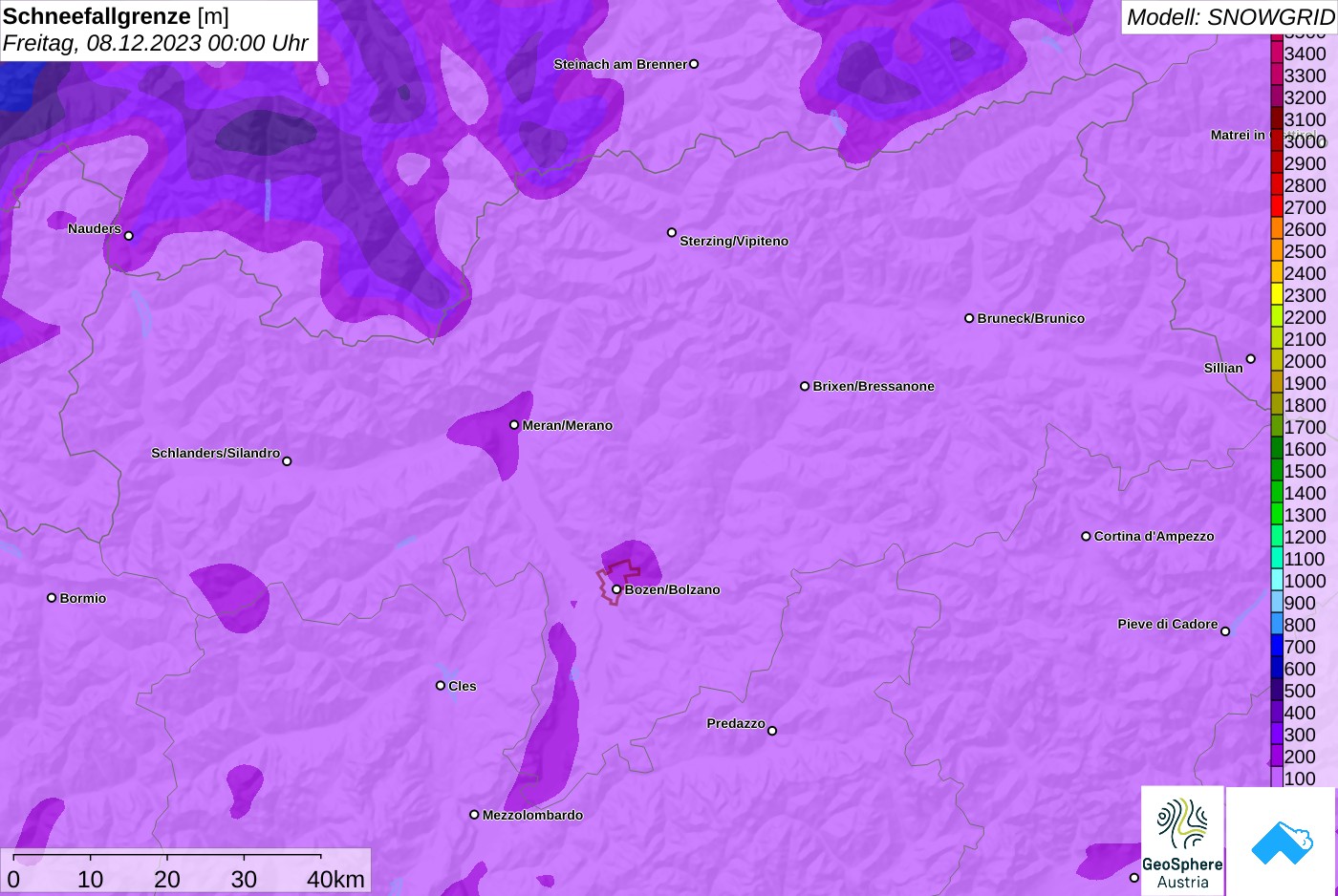The width and height of the screenshot is (1338, 896).
Task: Click the date Freitag, 08.12.2023 00:00 Uhr
Action: [155, 43]
